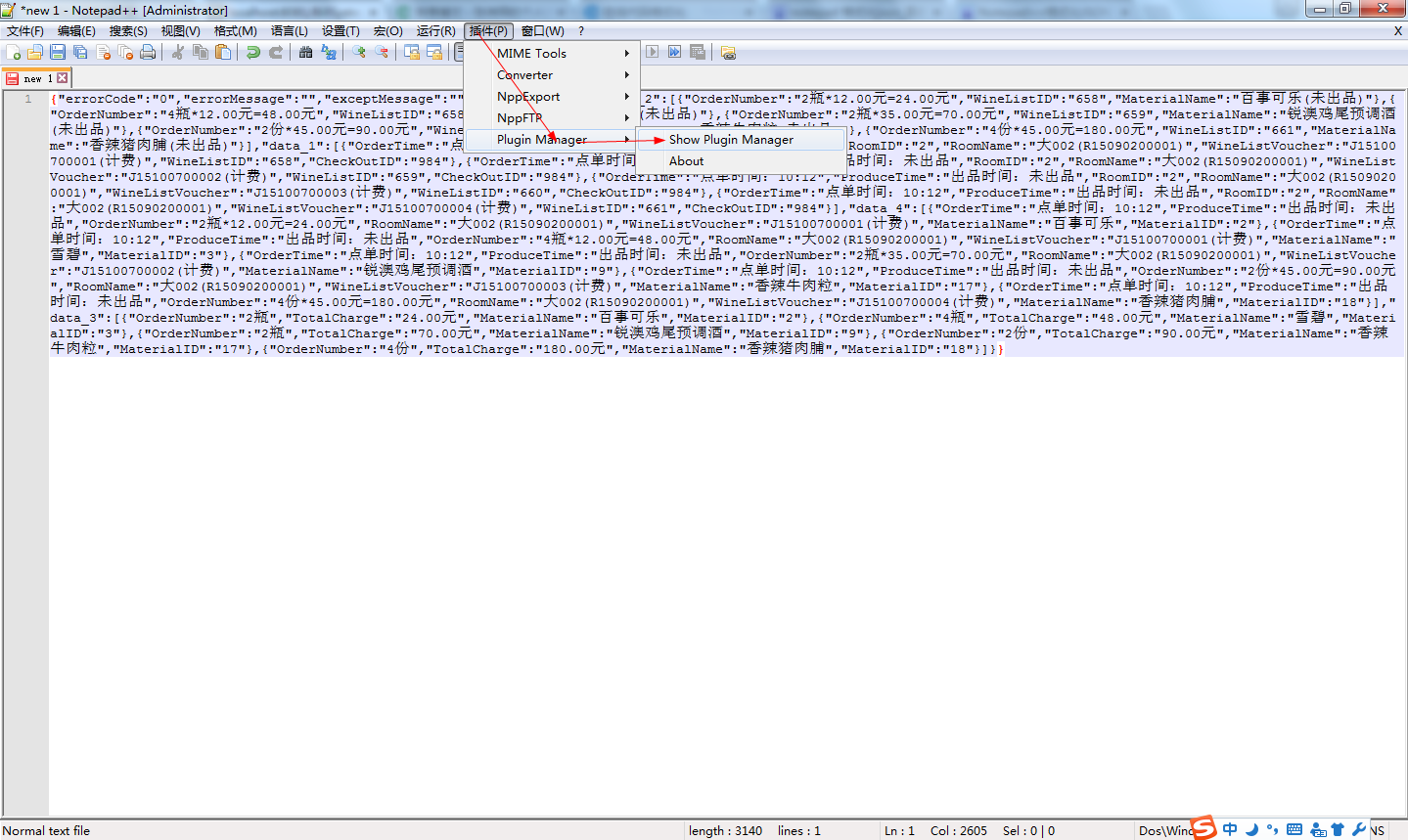Create a new file with the New toolbar icon
Viewport: 1408px width, 840px height.
click(14, 52)
